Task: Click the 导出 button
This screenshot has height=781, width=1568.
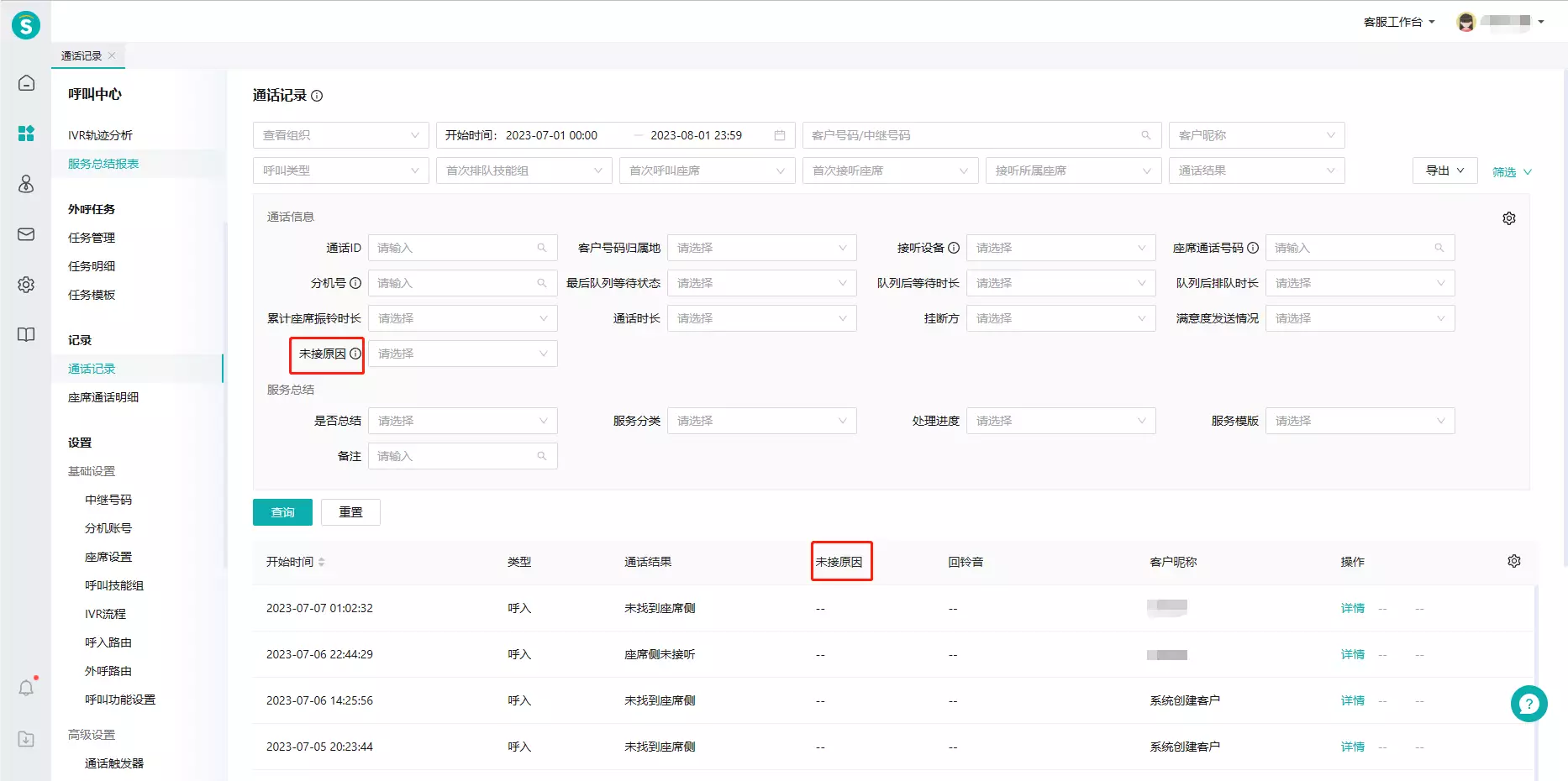Action: [1444, 170]
